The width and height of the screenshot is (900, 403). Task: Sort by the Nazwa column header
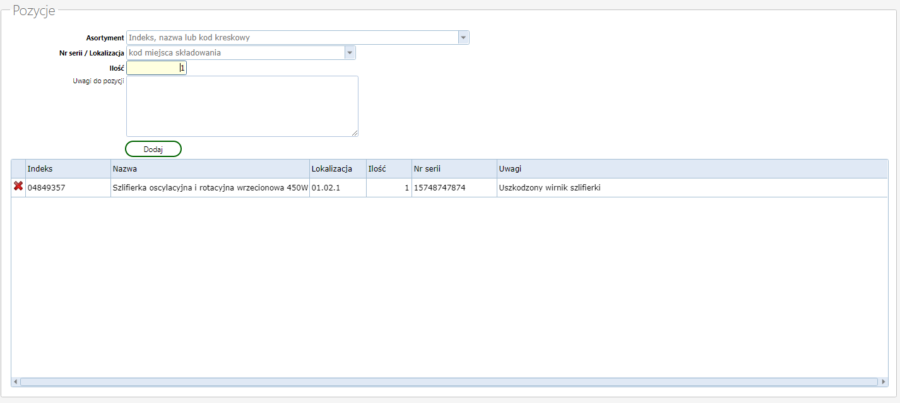click(210, 169)
